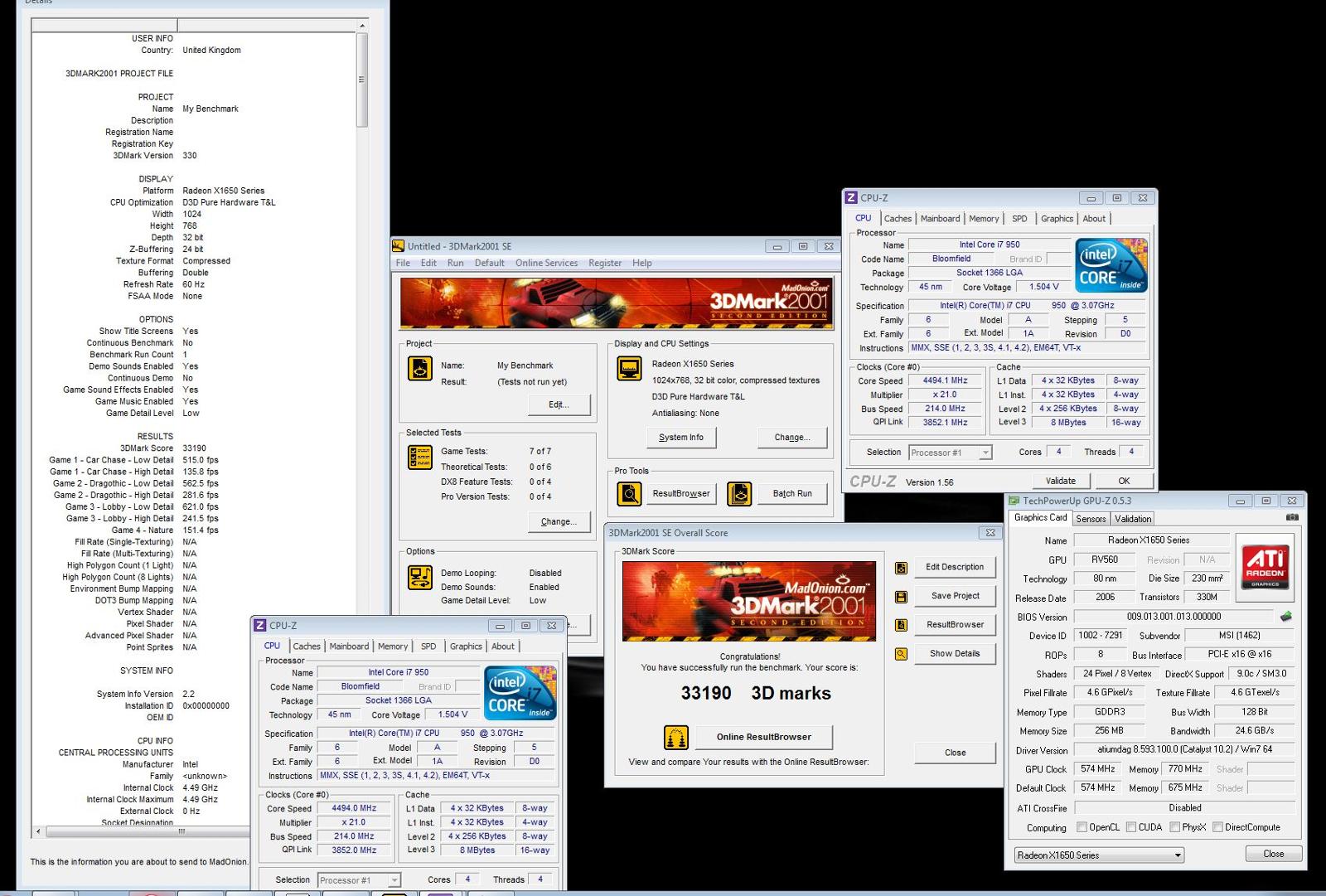Click the icon beside ResultBrowser in Overall Score

[x=901, y=625]
